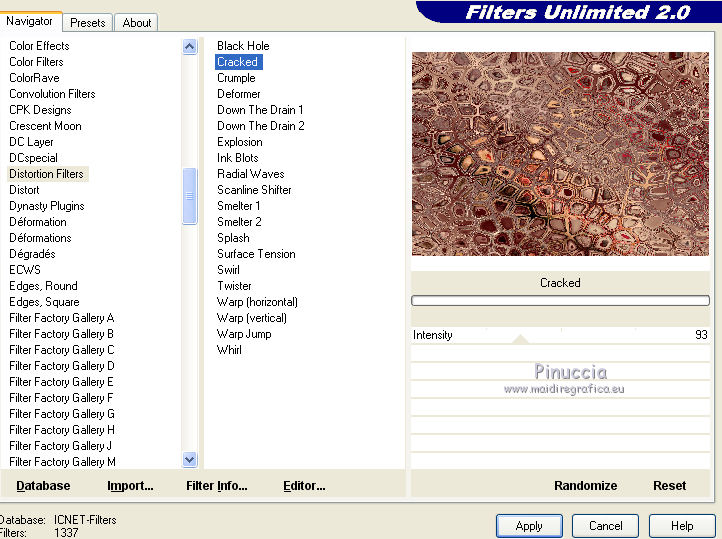This screenshot has height=539, width=722.
Task: Select Filter Factory Gallery H
Action: point(62,430)
